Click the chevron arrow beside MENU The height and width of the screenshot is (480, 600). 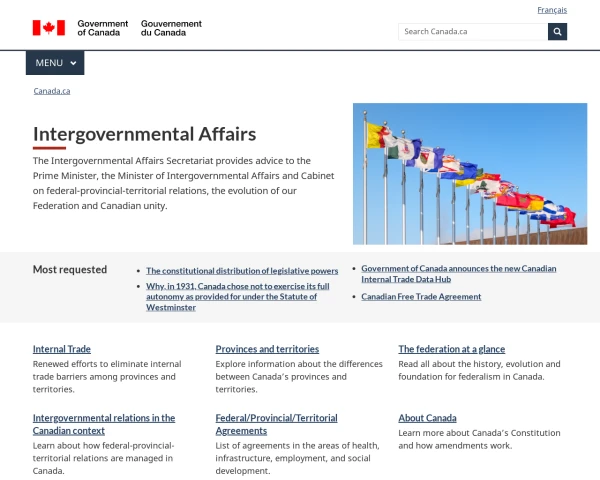[x=73, y=63]
